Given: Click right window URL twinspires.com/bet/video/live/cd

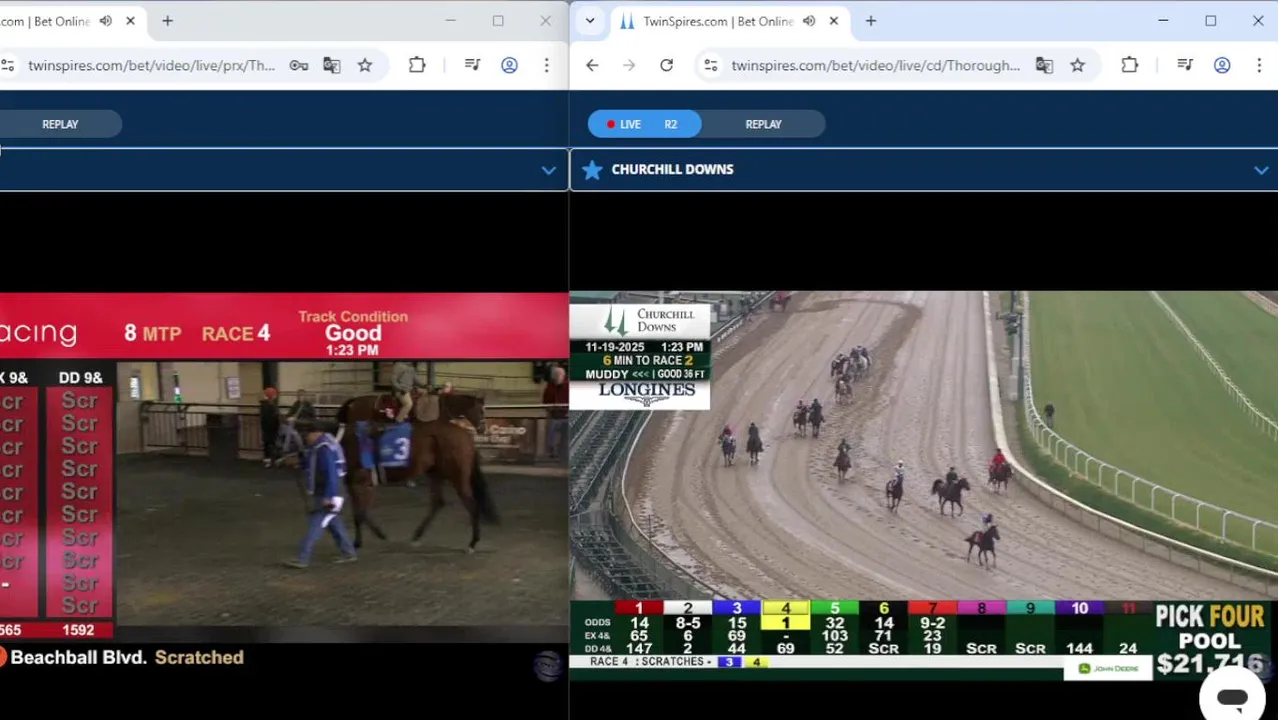Looking at the screenshot, I should pos(875,65).
